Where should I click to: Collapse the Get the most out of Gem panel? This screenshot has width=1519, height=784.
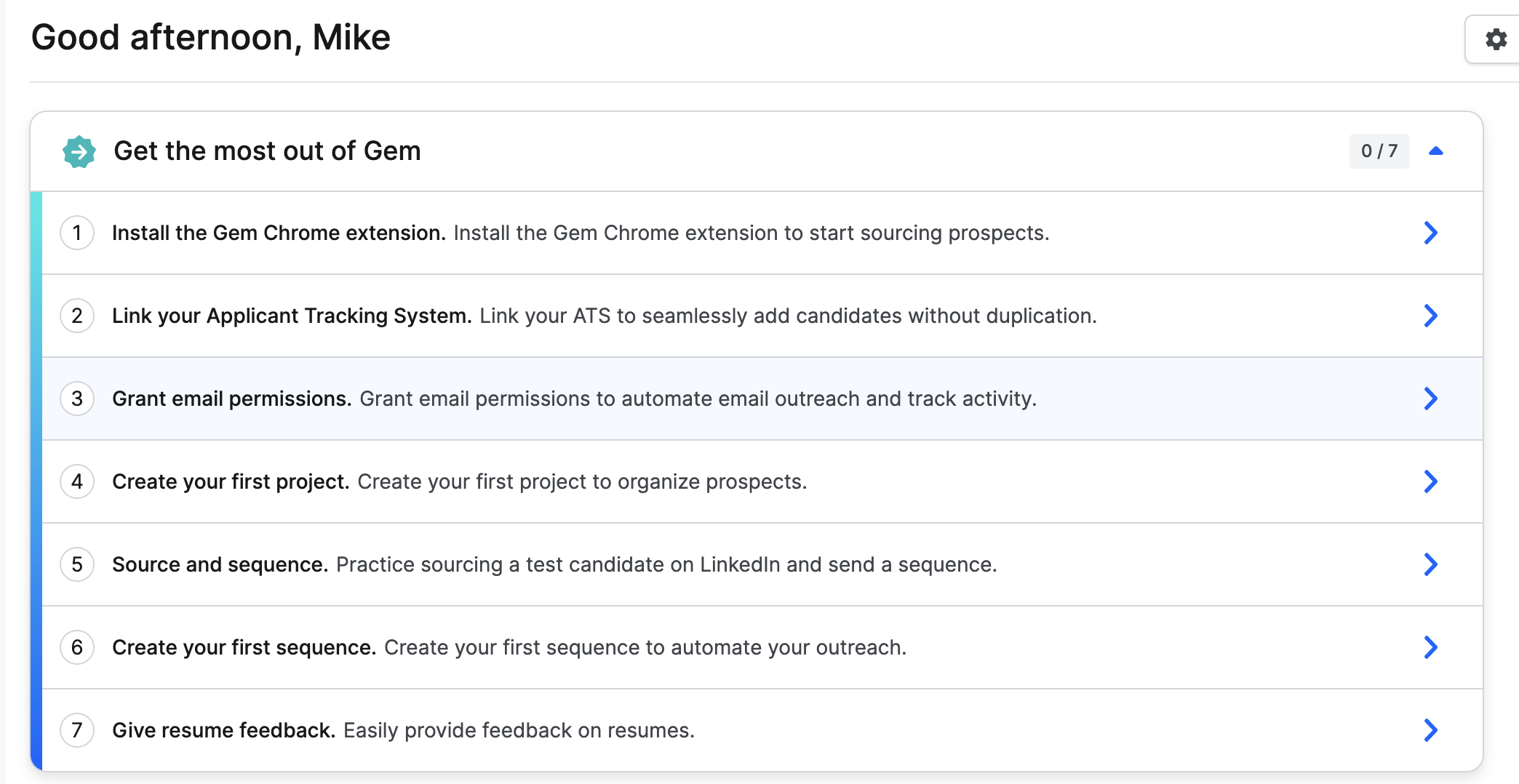point(1435,151)
